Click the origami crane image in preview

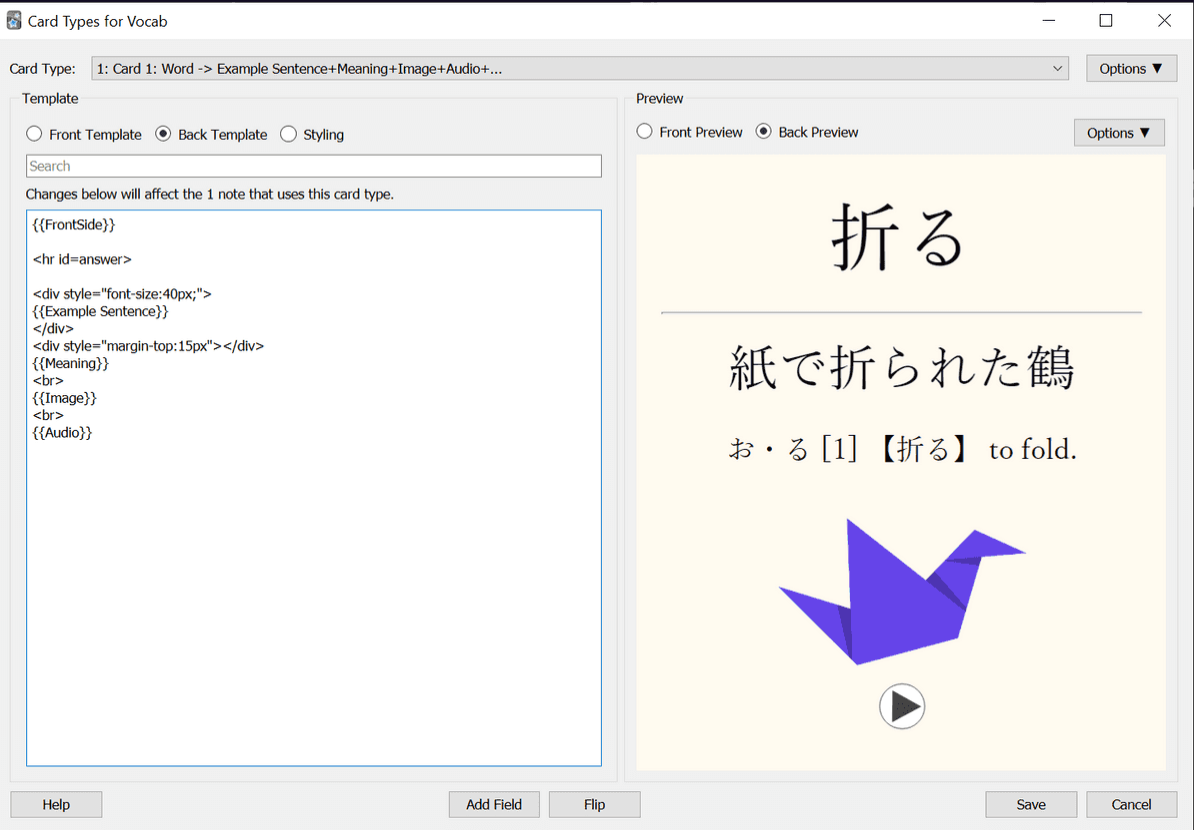click(902, 592)
